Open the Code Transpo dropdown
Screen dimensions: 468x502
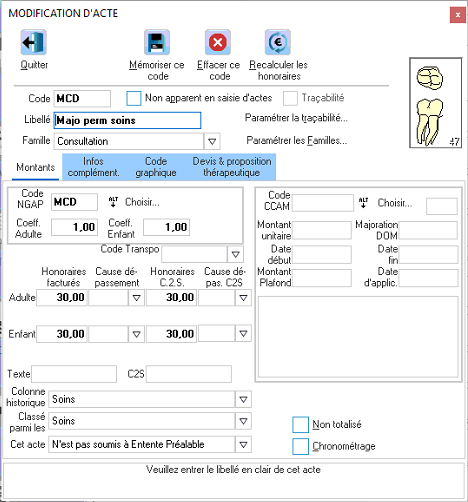(235, 255)
